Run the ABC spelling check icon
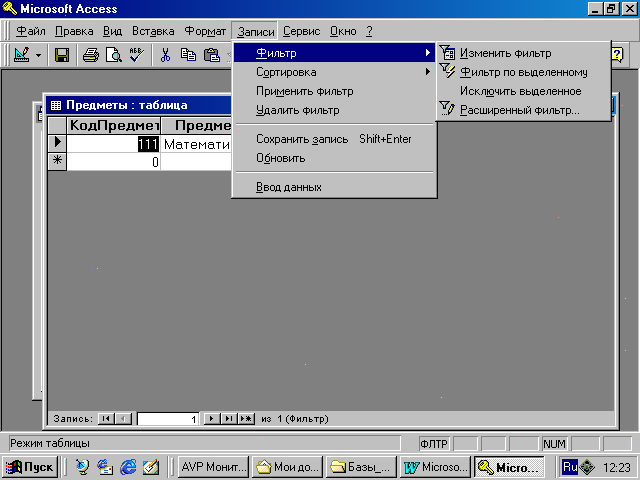The height and width of the screenshot is (480, 640). click(136, 55)
